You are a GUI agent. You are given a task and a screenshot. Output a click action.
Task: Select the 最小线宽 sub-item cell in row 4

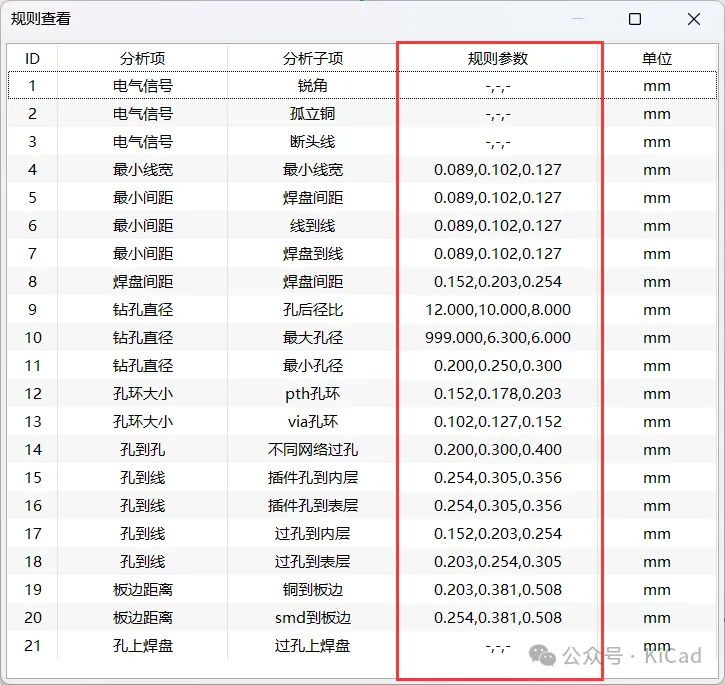312,170
